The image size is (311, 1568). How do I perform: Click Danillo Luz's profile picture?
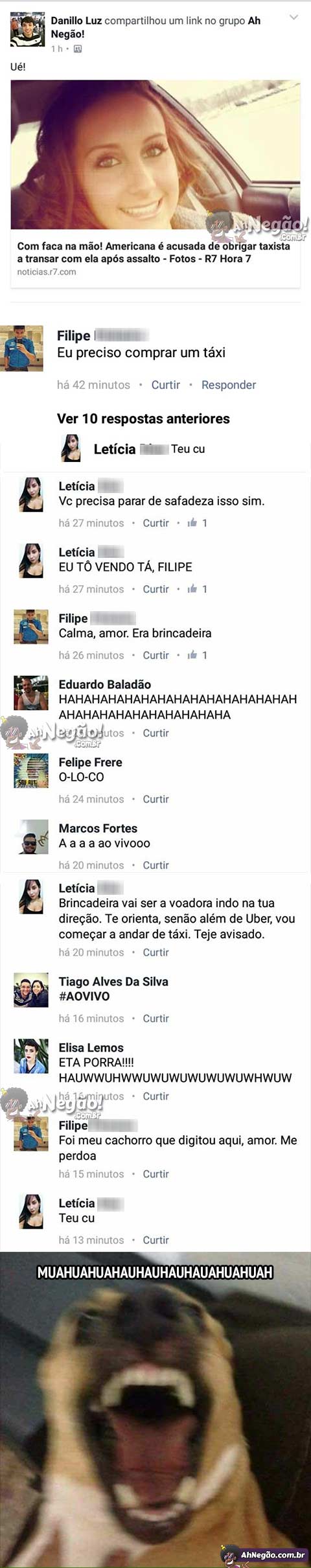pos(28,29)
